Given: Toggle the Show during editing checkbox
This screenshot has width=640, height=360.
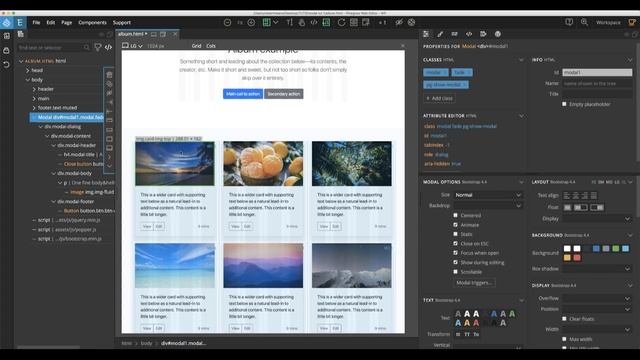Looking at the screenshot, I should click(456, 262).
